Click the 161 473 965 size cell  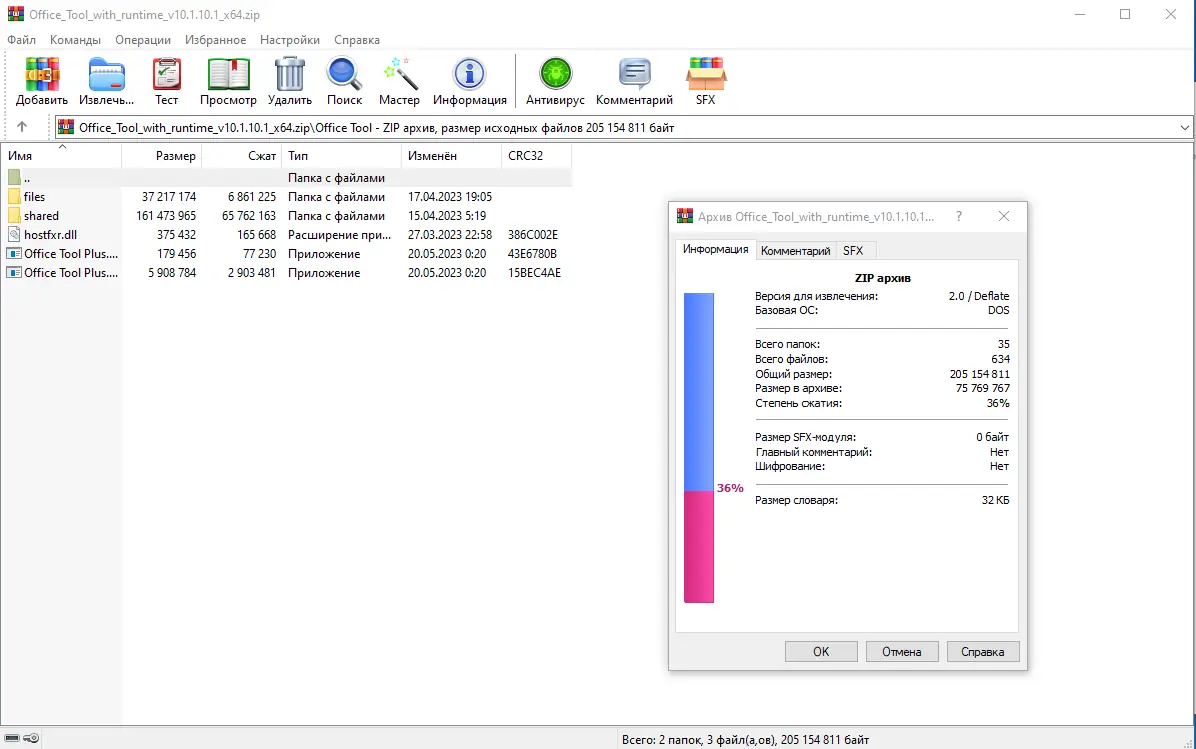point(166,216)
